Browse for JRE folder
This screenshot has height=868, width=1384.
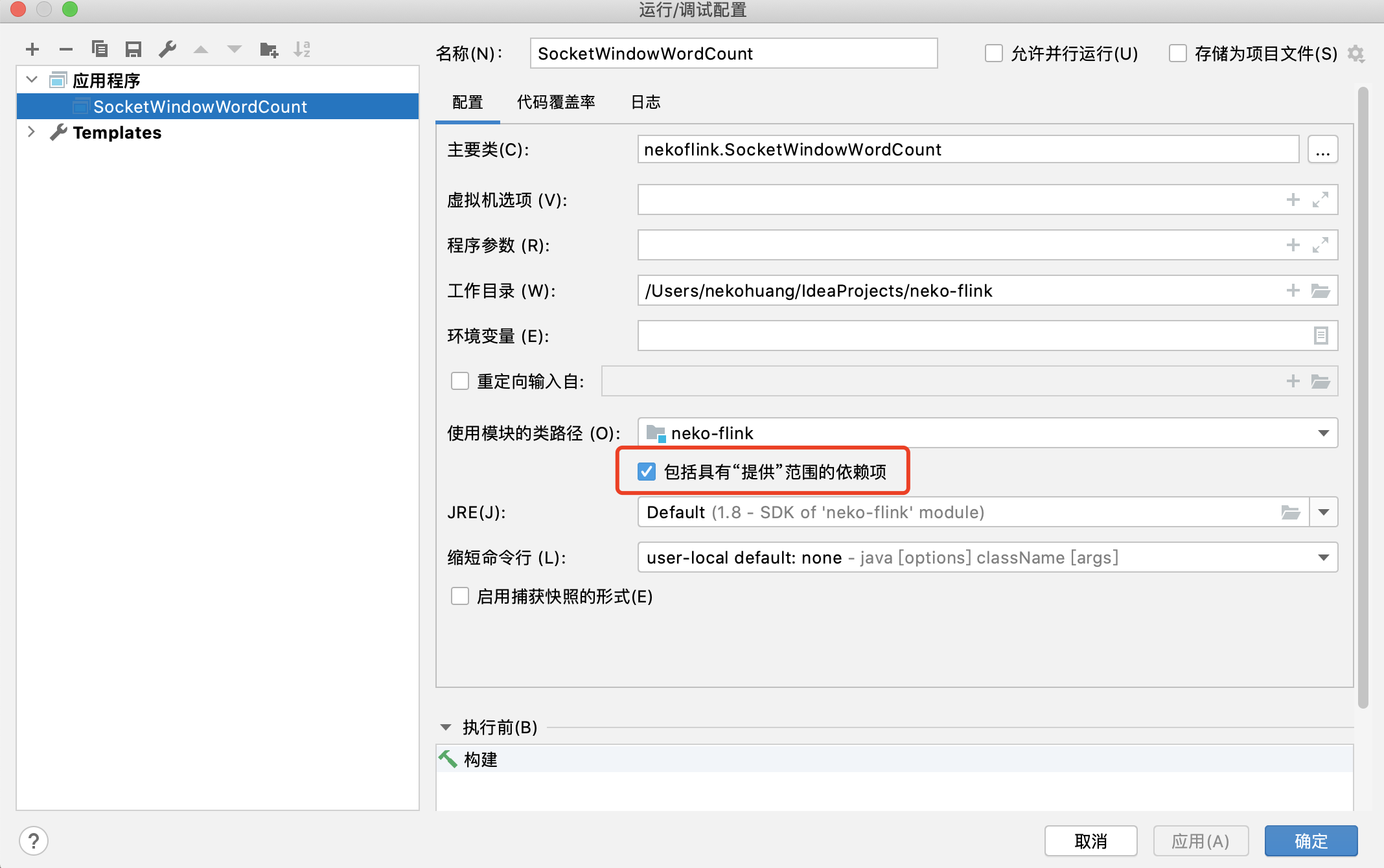[x=1291, y=512]
